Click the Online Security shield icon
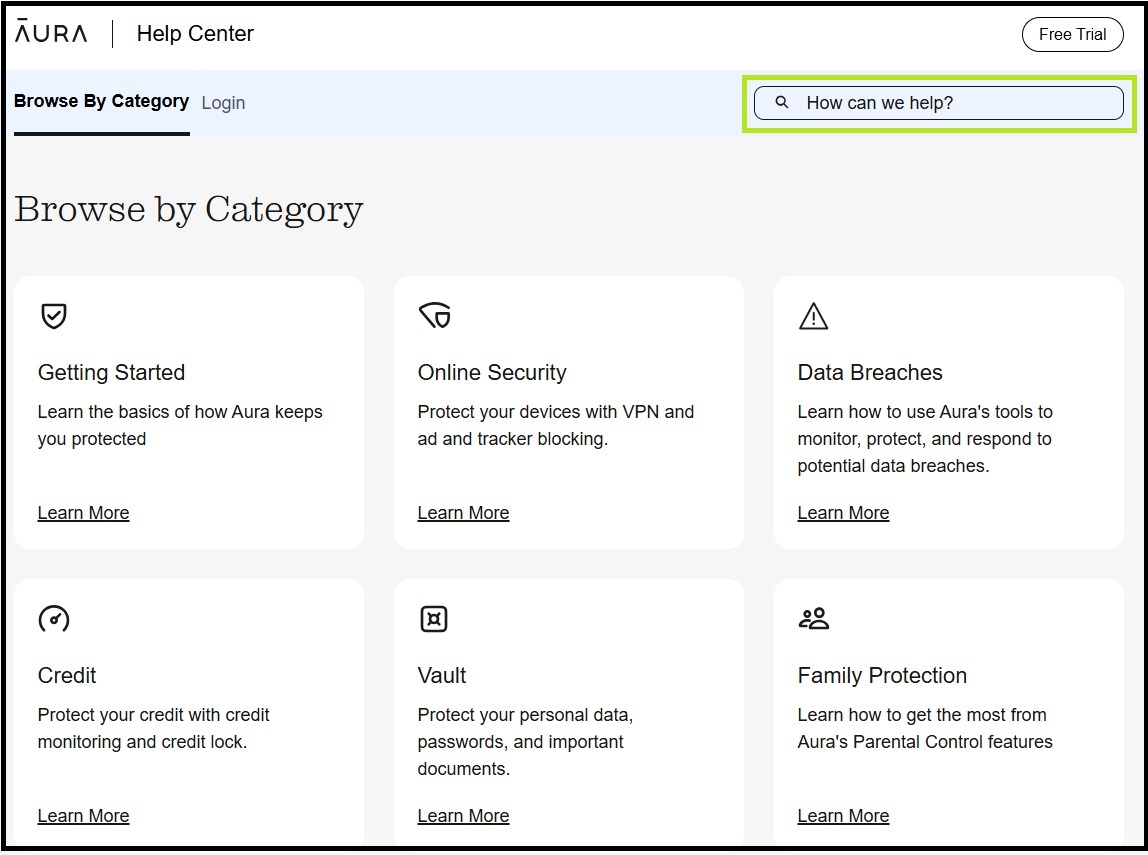1148x855 pixels. 435,317
